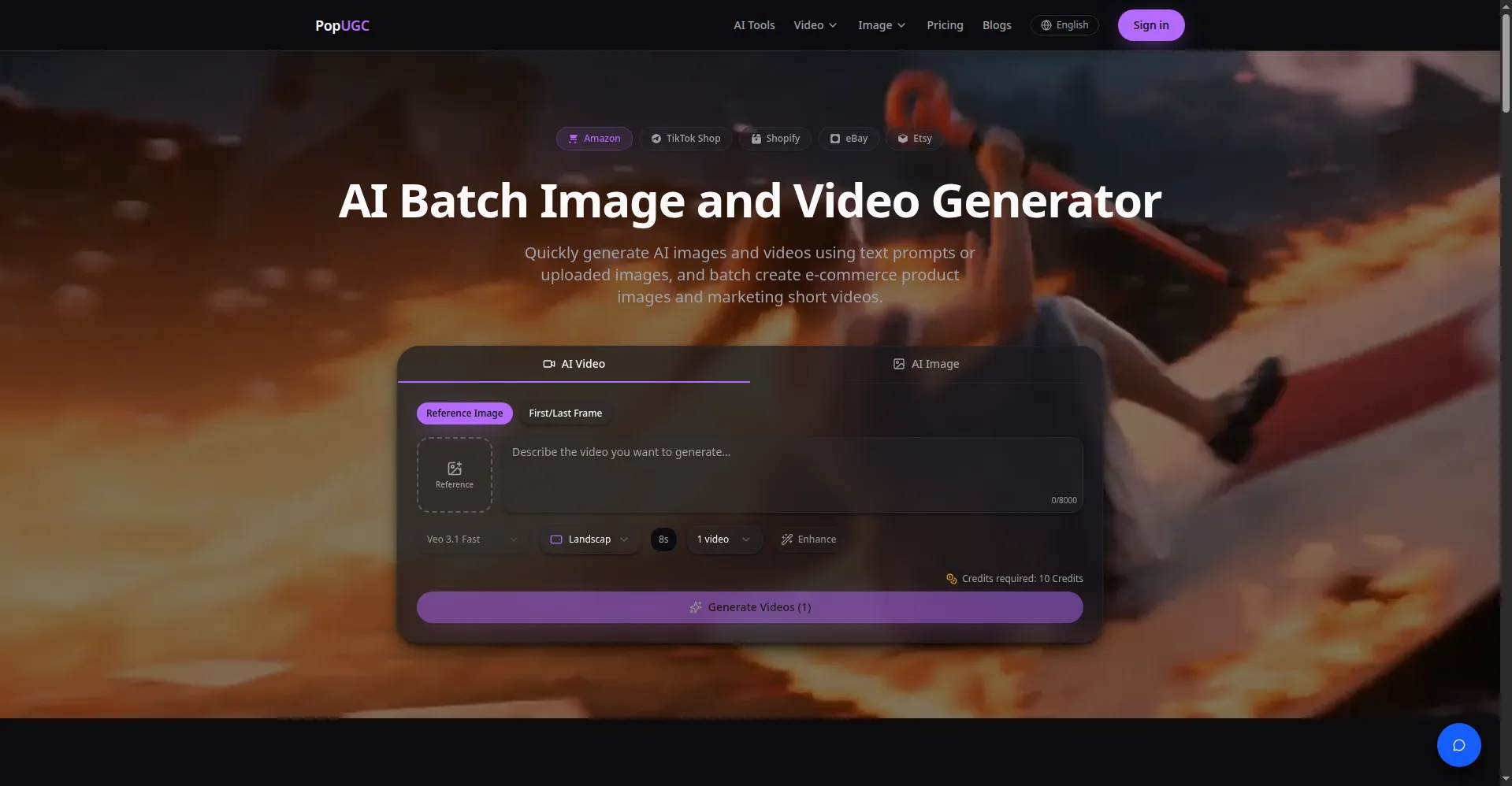Choose Reference Image mode
The height and width of the screenshot is (786, 1512).
coord(464,413)
